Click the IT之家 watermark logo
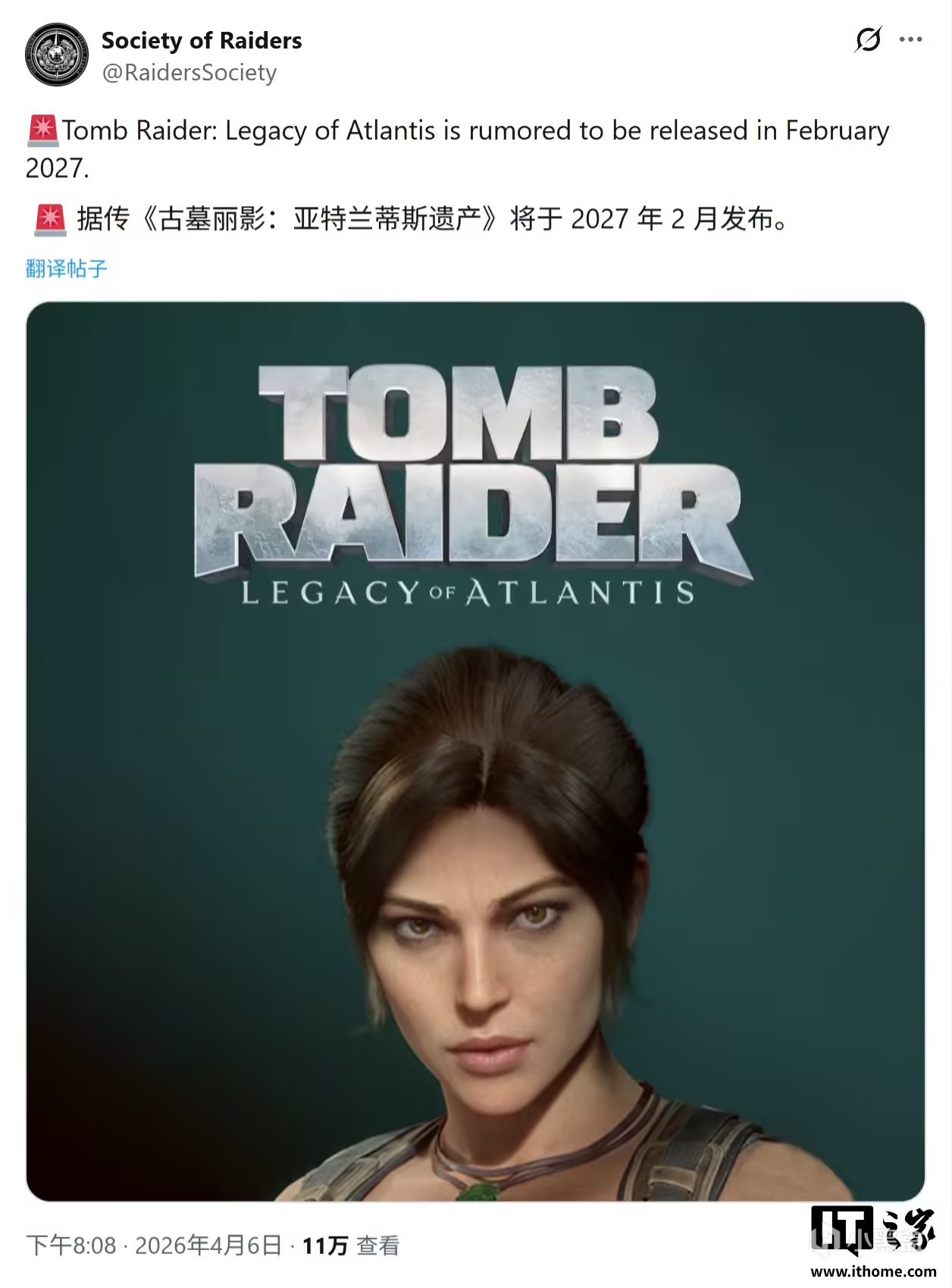The width and height of the screenshot is (952, 1288). pos(873,1230)
